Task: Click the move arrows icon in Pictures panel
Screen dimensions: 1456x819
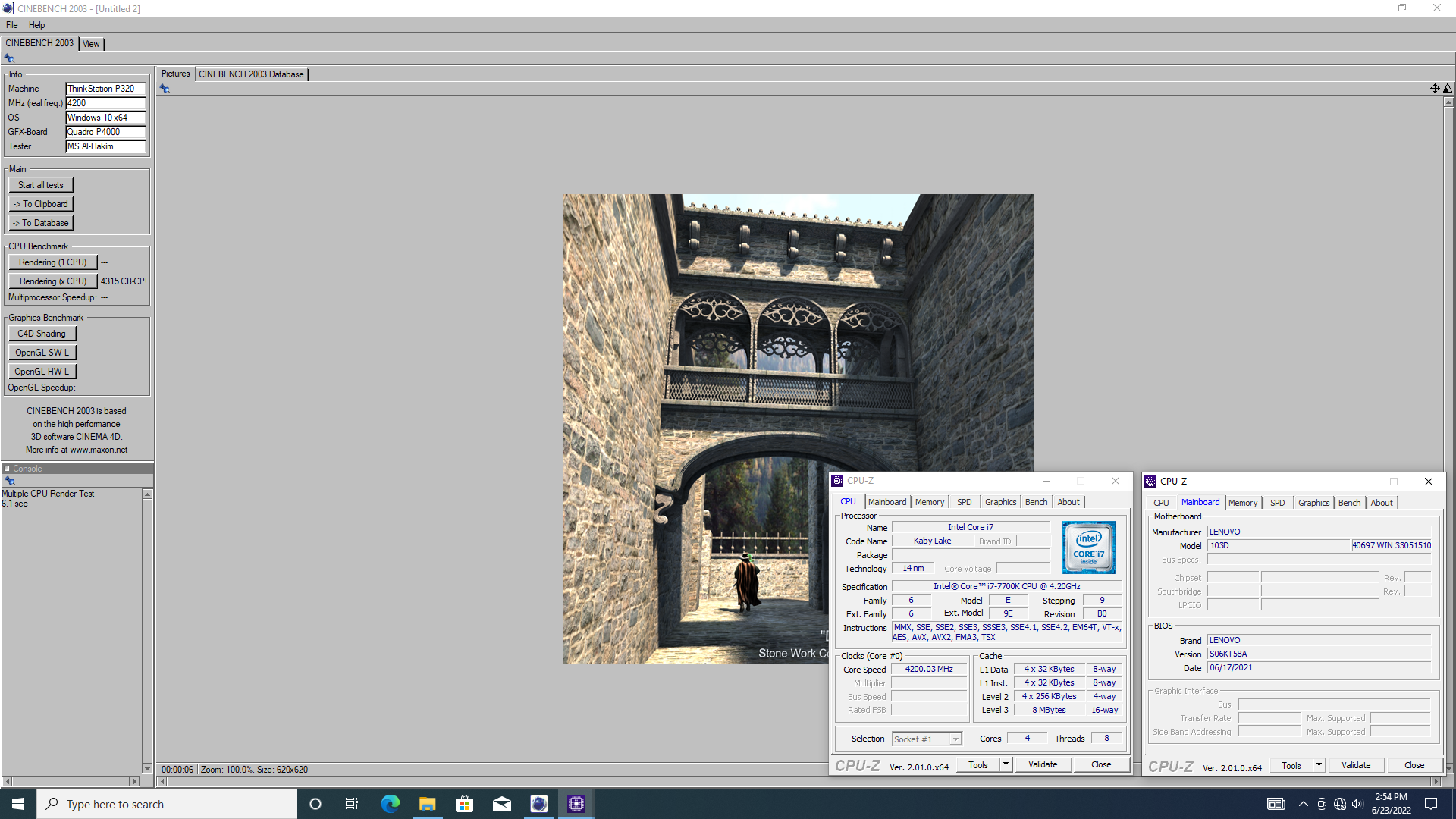Action: [x=1435, y=89]
